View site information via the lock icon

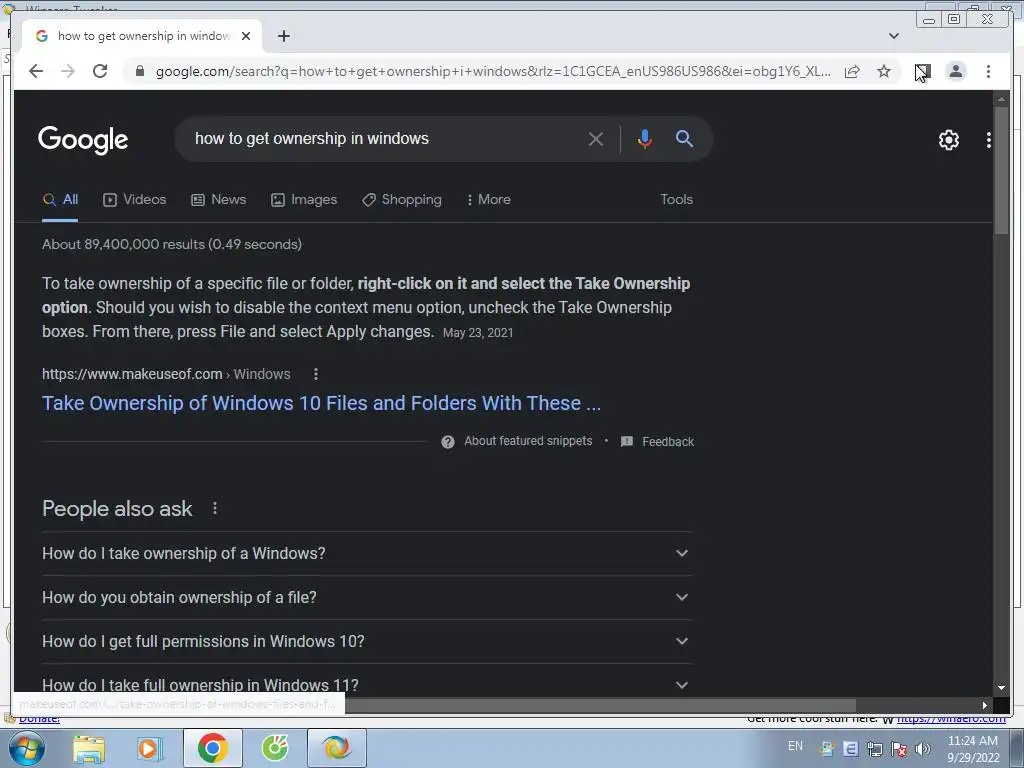point(139,71)
